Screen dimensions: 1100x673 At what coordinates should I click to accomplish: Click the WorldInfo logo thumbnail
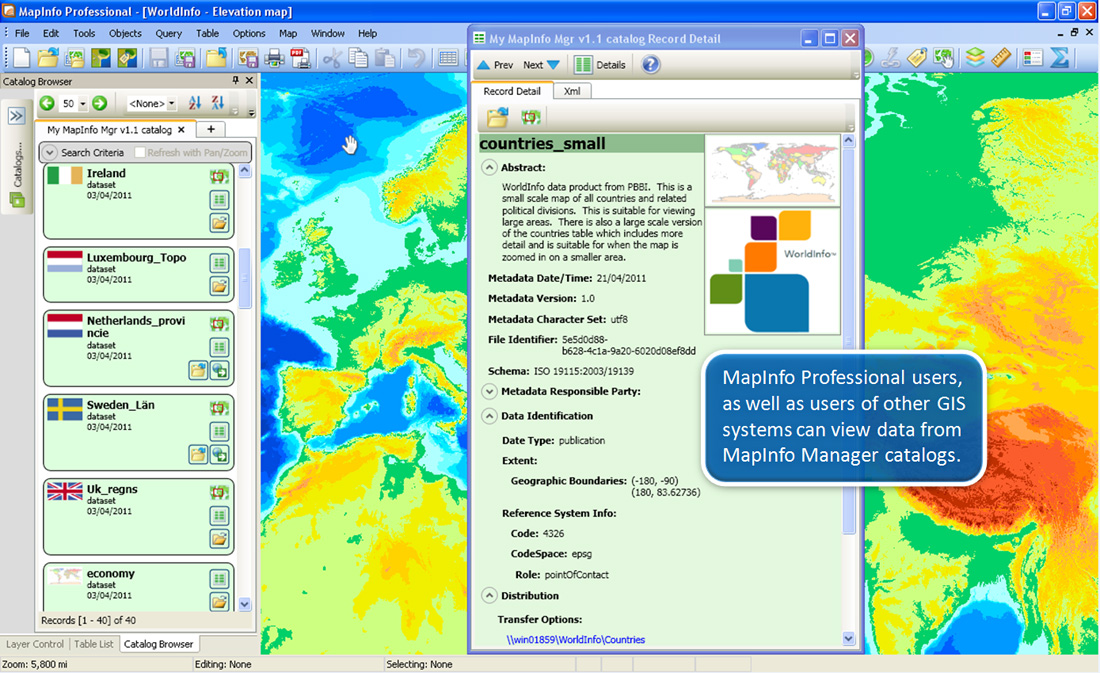pos(772,271)
